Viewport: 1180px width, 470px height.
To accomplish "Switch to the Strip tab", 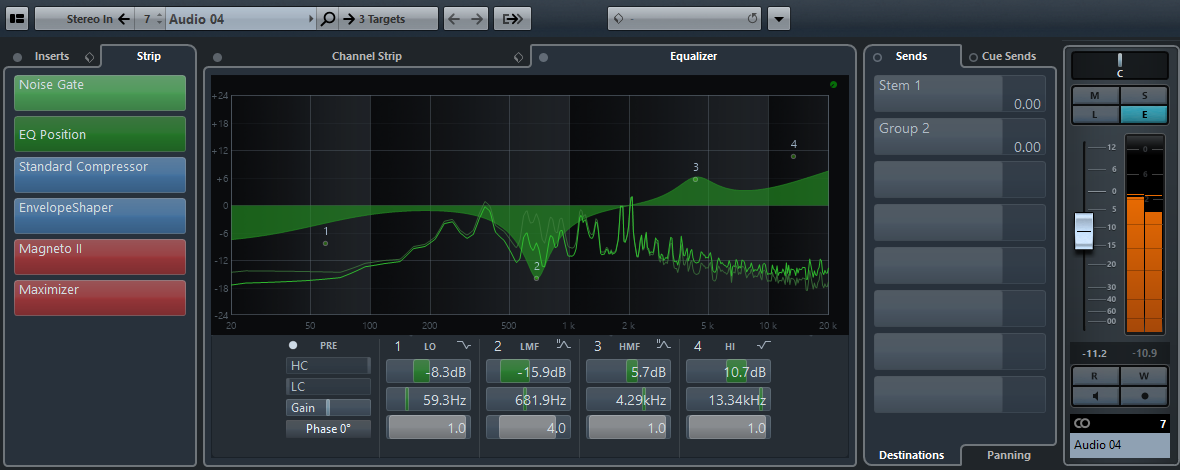I will point(148,56).
